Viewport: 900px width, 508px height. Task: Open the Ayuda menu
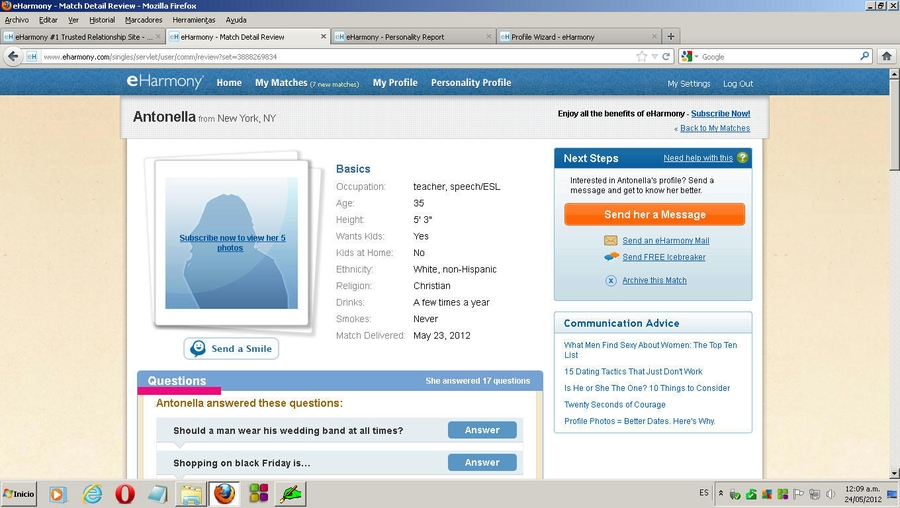pyautogui.click(x=236, y=20)
